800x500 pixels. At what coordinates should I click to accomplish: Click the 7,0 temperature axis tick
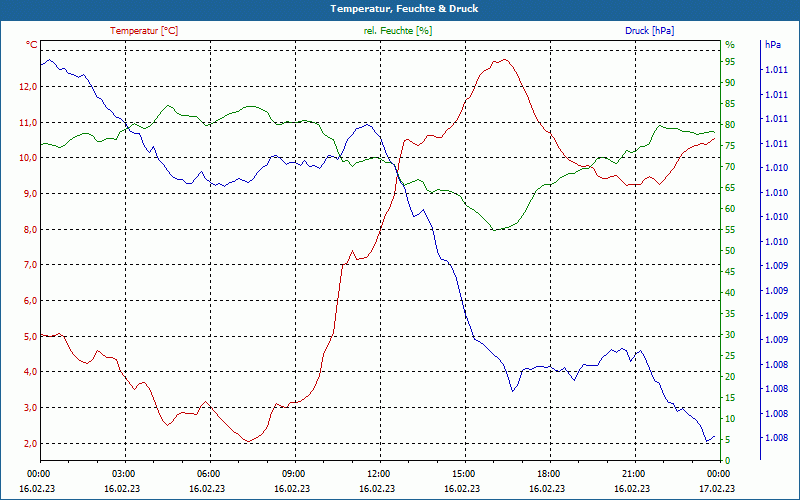tap(30, 265)
